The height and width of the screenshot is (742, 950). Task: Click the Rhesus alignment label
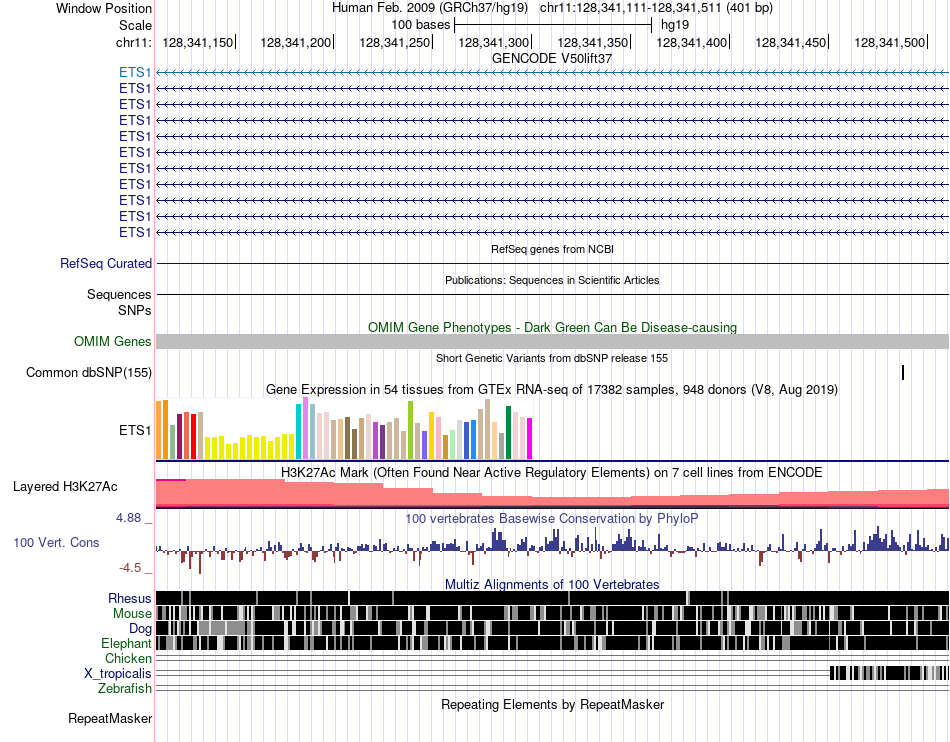pyautogui.click(x=130, y=598)
